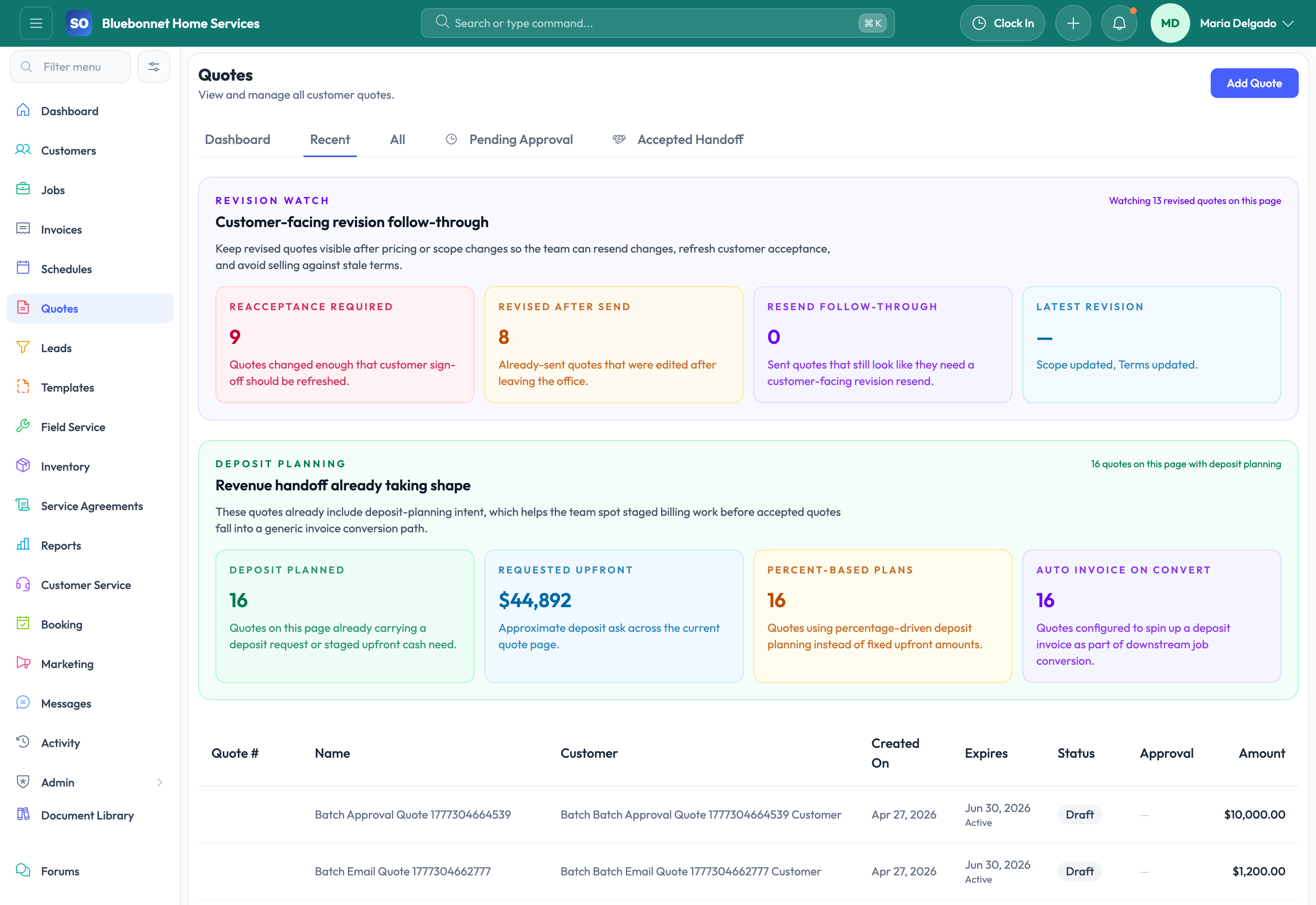Click the Marketing megaphone icon
Image resolution: width=1316 pixels, height=905 pixels.
(23, 663)
